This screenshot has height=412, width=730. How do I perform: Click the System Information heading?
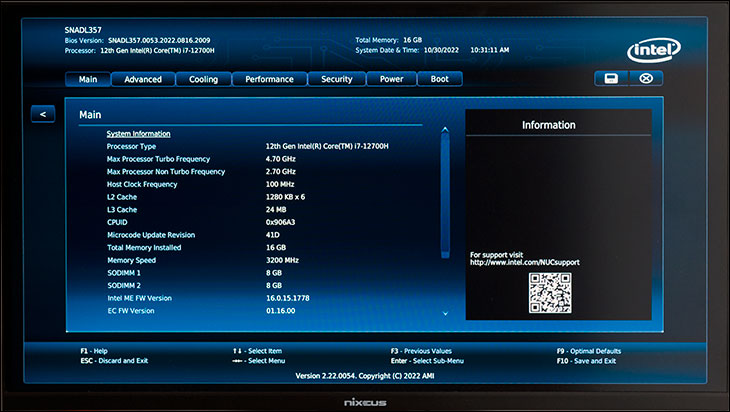(138, 134)
